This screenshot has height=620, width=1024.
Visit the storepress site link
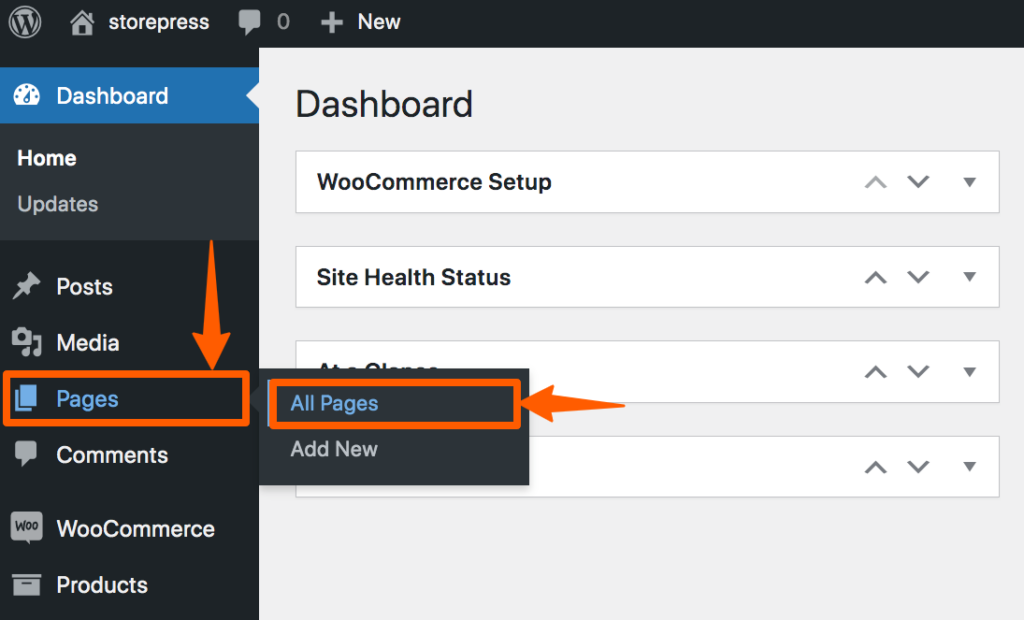[x=159, y=22]
